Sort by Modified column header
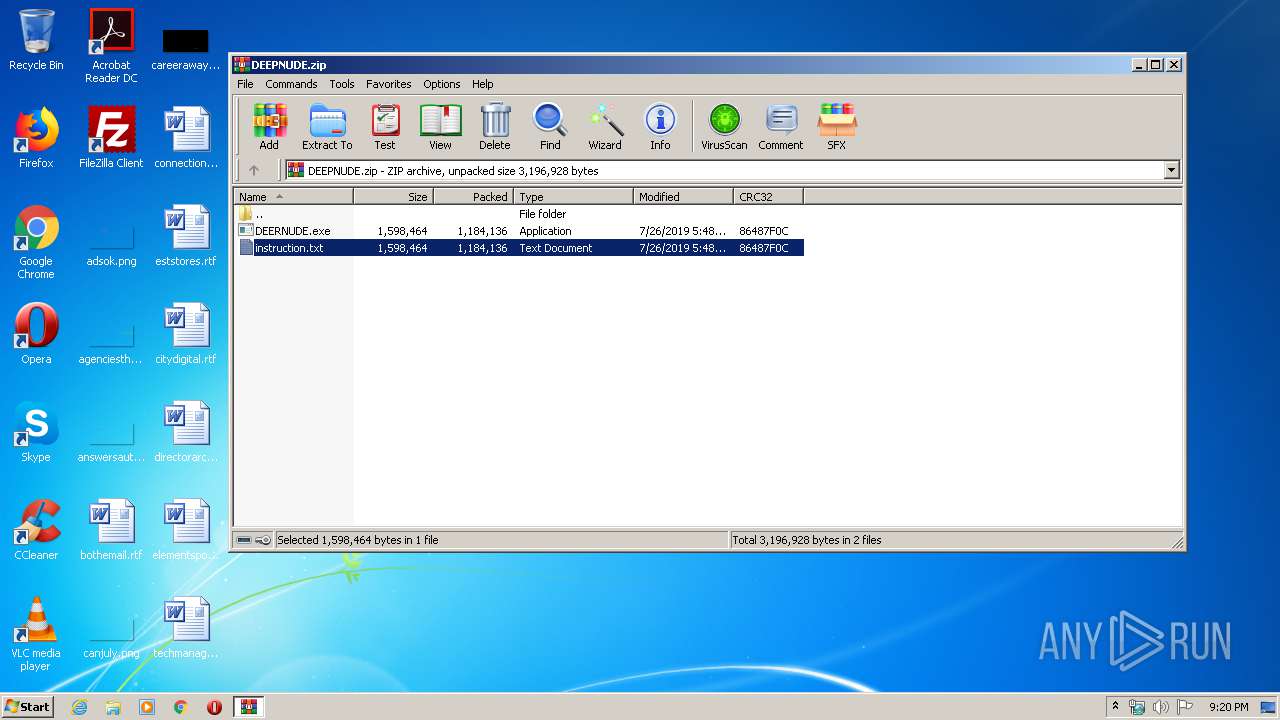The height and width of the screenshot is (720, 1280). click(683, 197)
